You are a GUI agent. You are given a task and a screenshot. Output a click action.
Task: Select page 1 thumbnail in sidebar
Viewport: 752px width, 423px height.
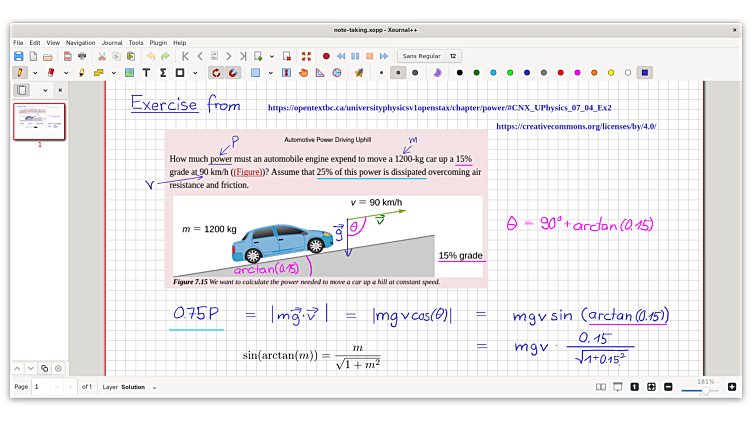(40, 121)
